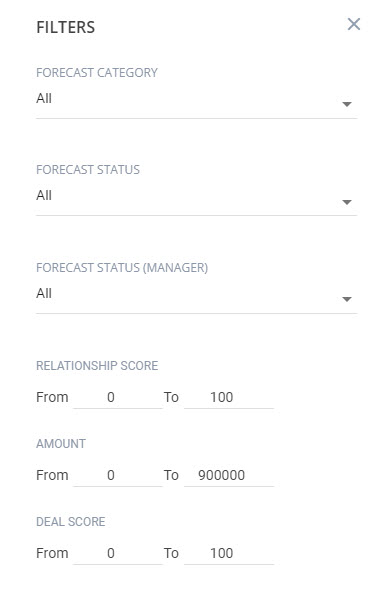The height and width of the screenshot is (602, 390).
Task: Expand the Forecast Status (Manager) 'All' field
Action: pos(197,298)
